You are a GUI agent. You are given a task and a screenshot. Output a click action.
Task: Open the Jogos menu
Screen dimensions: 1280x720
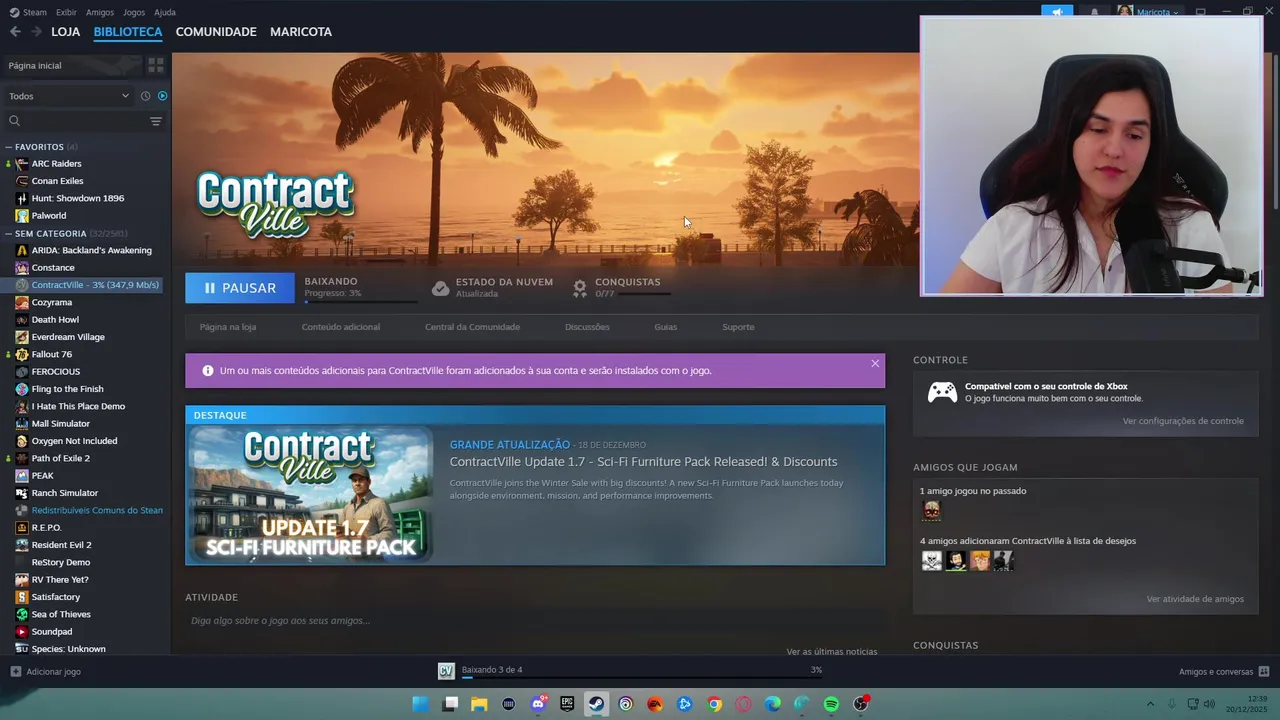[134, 12]
